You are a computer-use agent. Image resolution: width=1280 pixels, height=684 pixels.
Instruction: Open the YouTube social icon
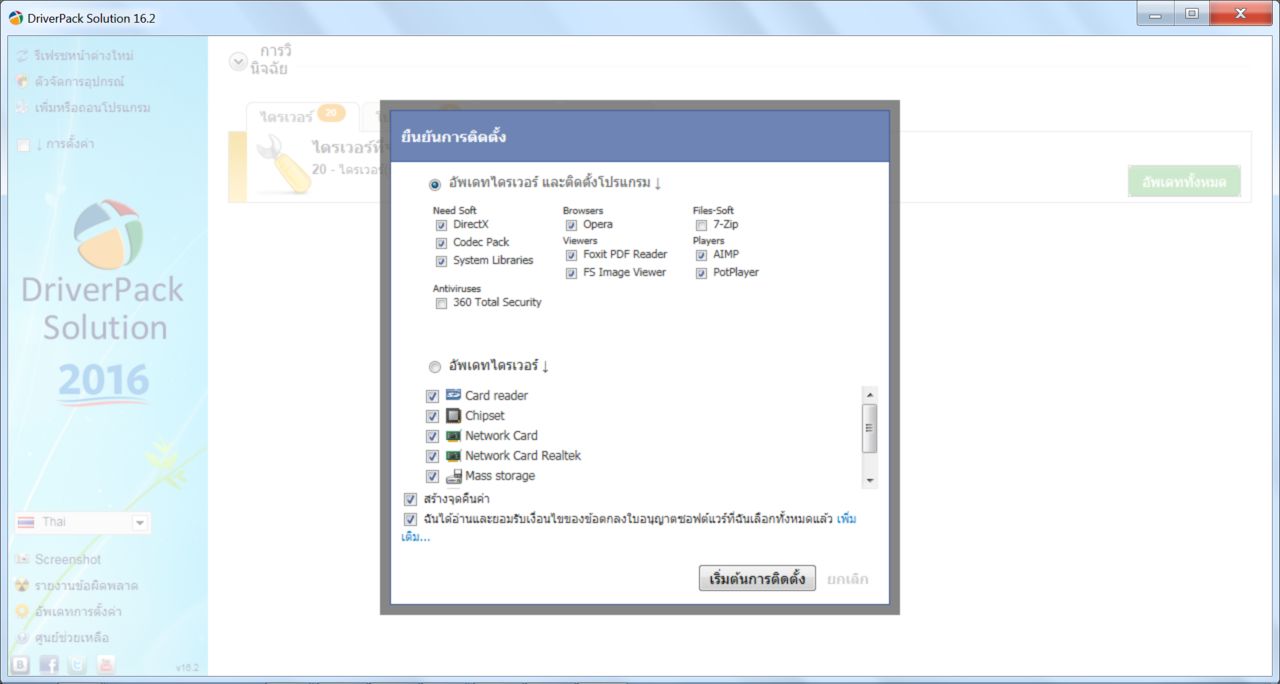[105, 664]
